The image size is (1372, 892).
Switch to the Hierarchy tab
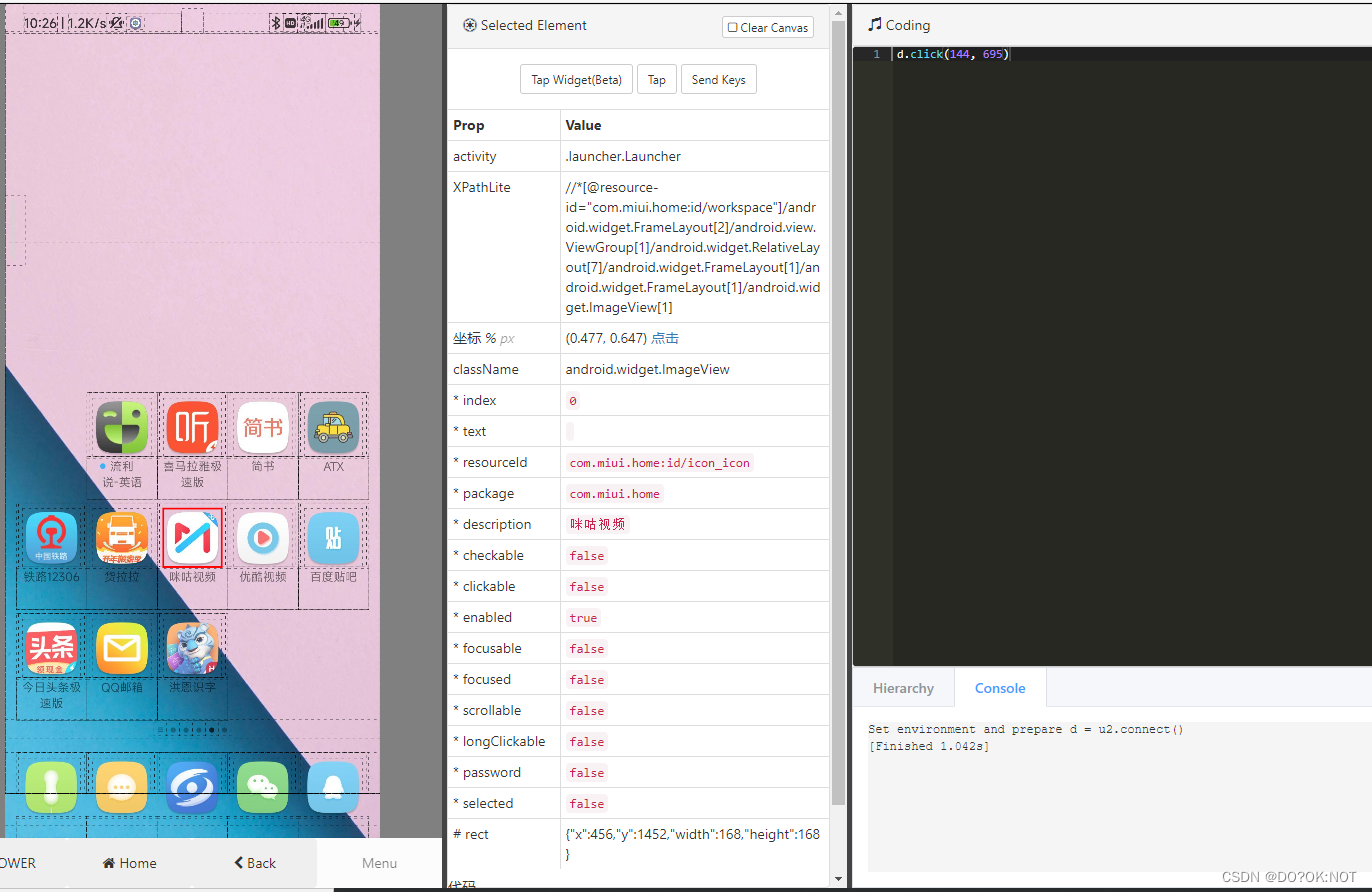coord(903,688)
